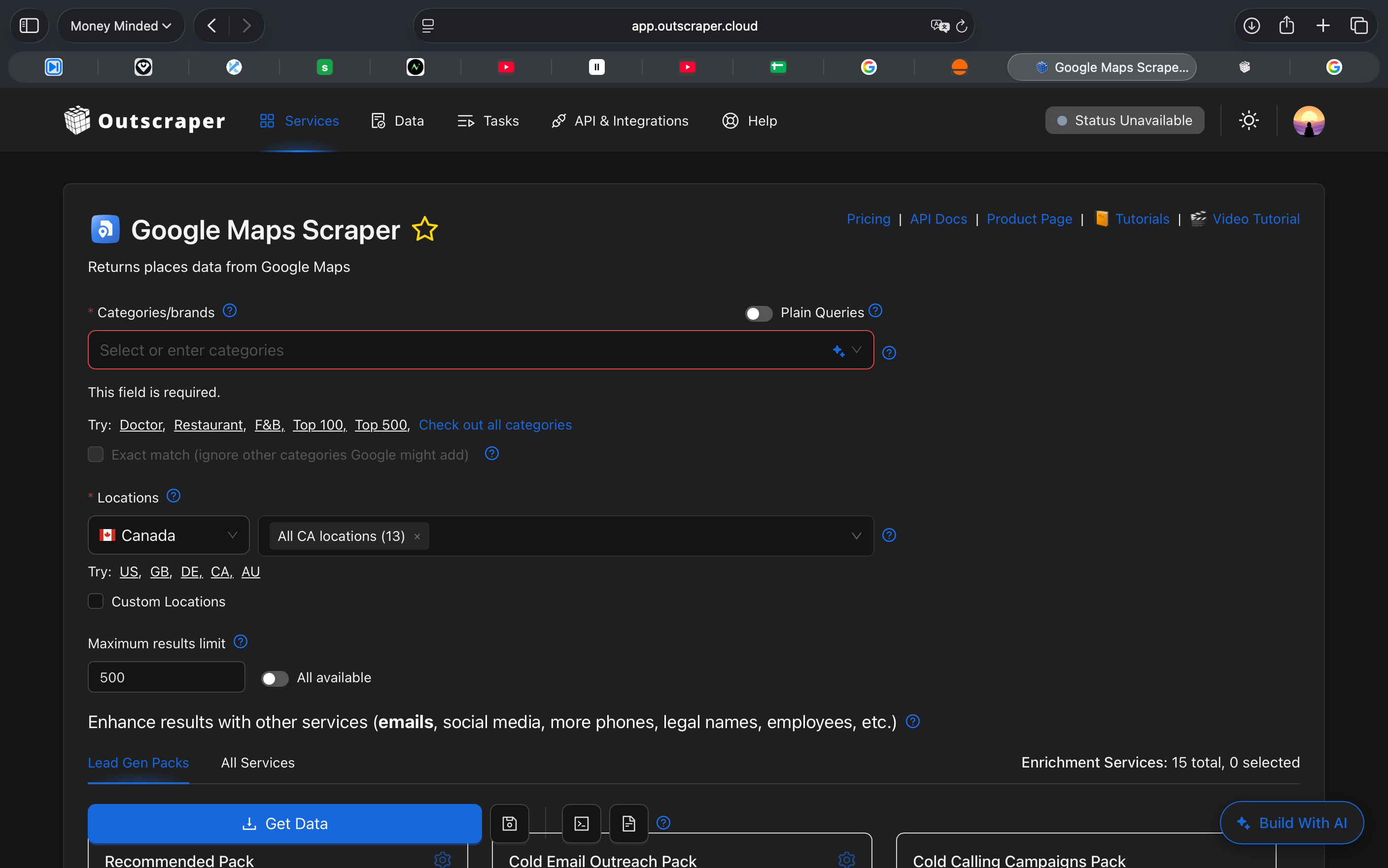Image resolution: width=1388 pixels, height=868 pixels.
Task: Open API & Integrations menu
Action: [620, 121]
